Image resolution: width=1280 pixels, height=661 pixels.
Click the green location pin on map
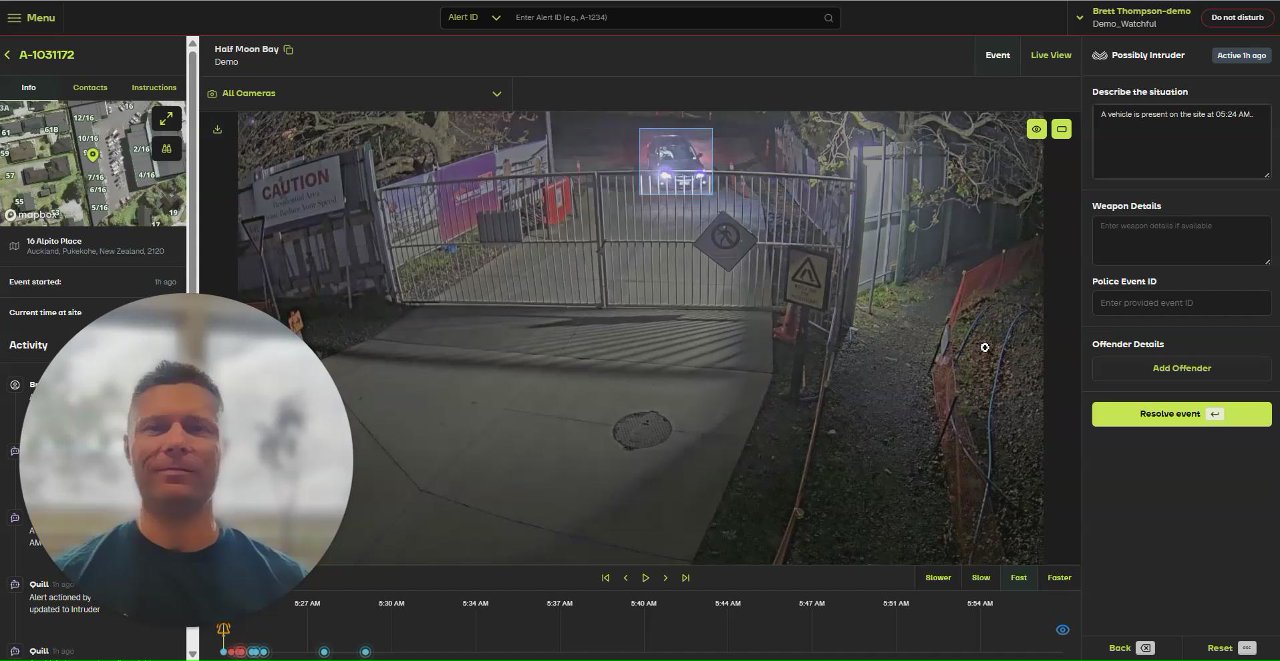coord(92,155)
